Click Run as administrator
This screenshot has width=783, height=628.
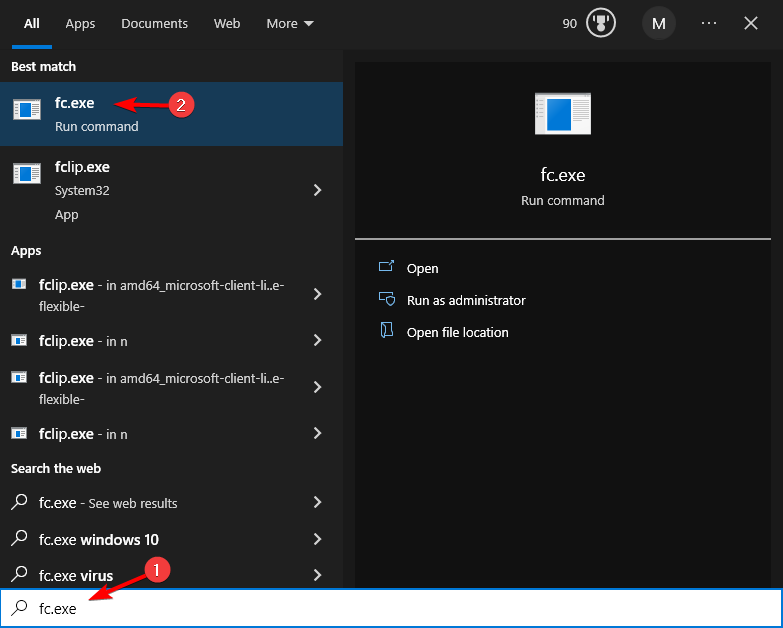(x=466, y=301)
